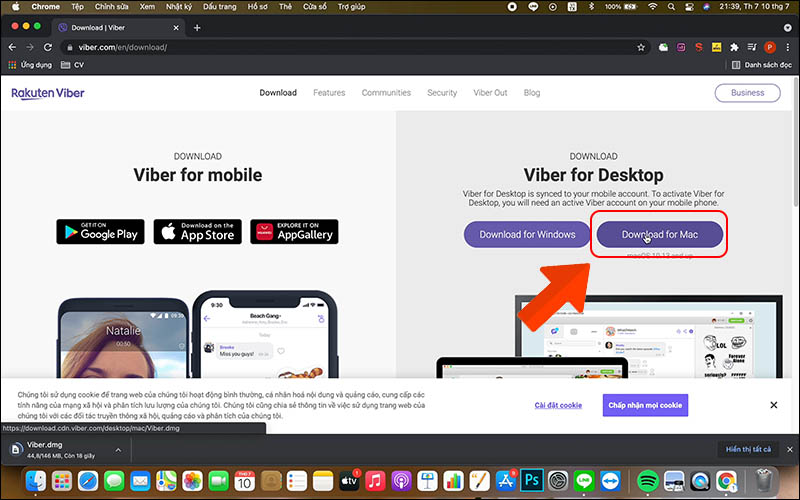800x500 pixels.
Task: Open the Nhật ký menu
Action: tap(179, 7)
